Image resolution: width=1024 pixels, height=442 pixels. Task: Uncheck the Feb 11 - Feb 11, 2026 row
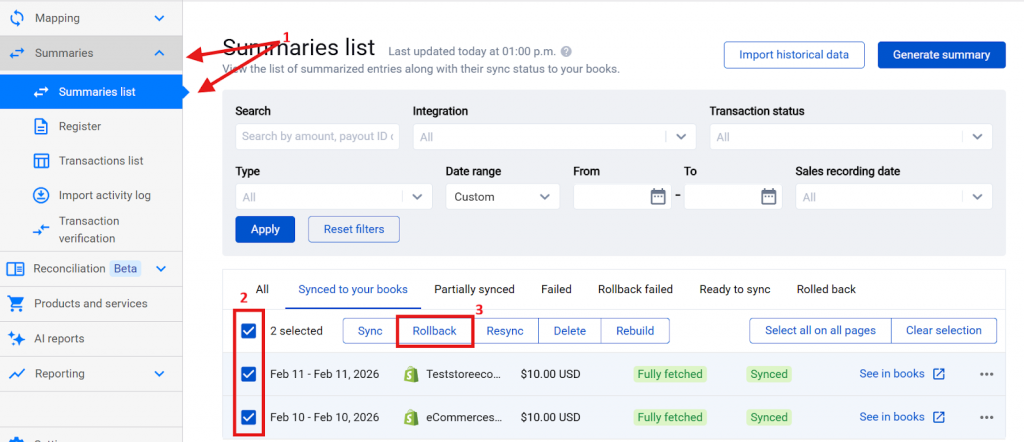coord(249,374)
